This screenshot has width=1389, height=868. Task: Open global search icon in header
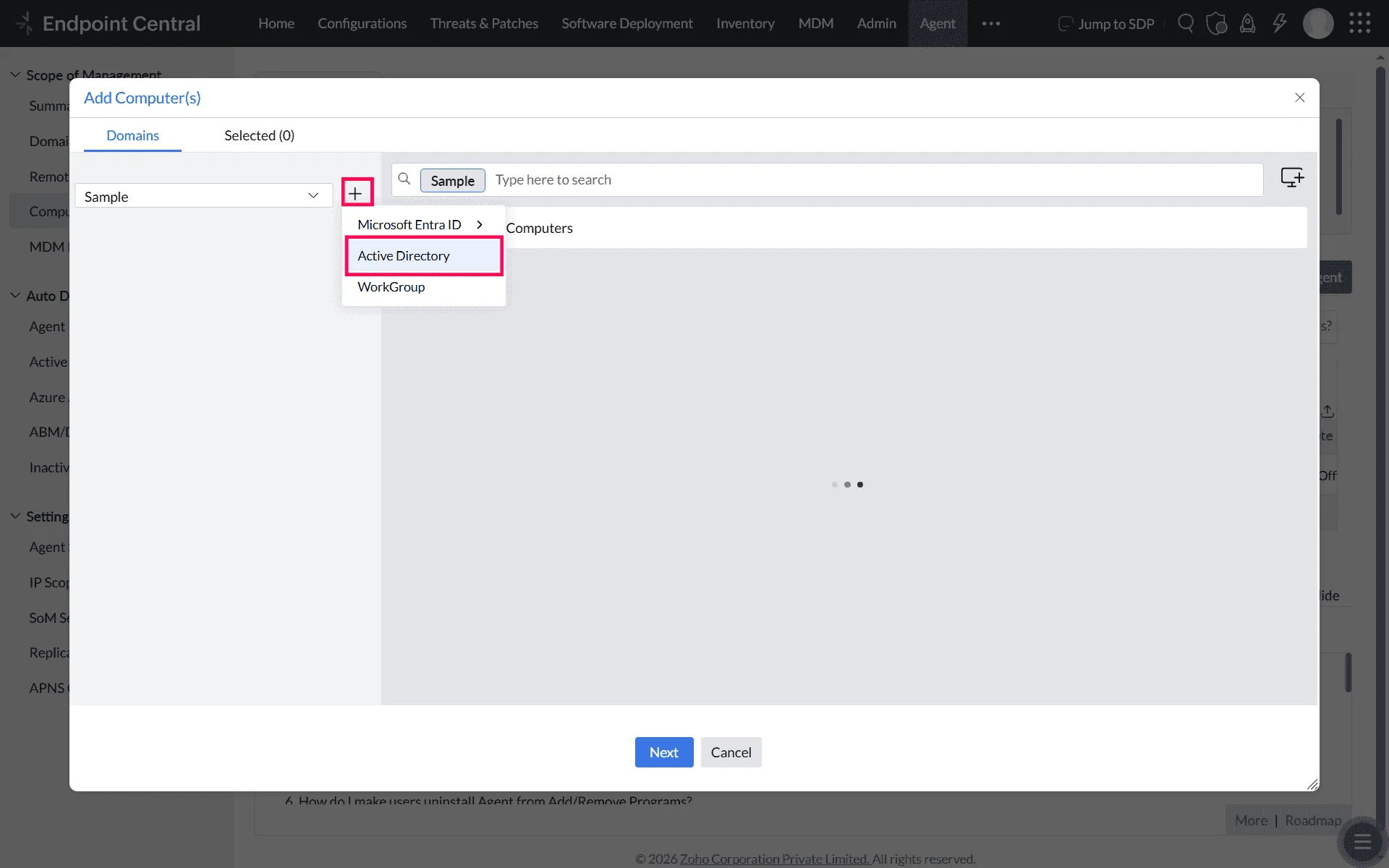point(1185,23)
